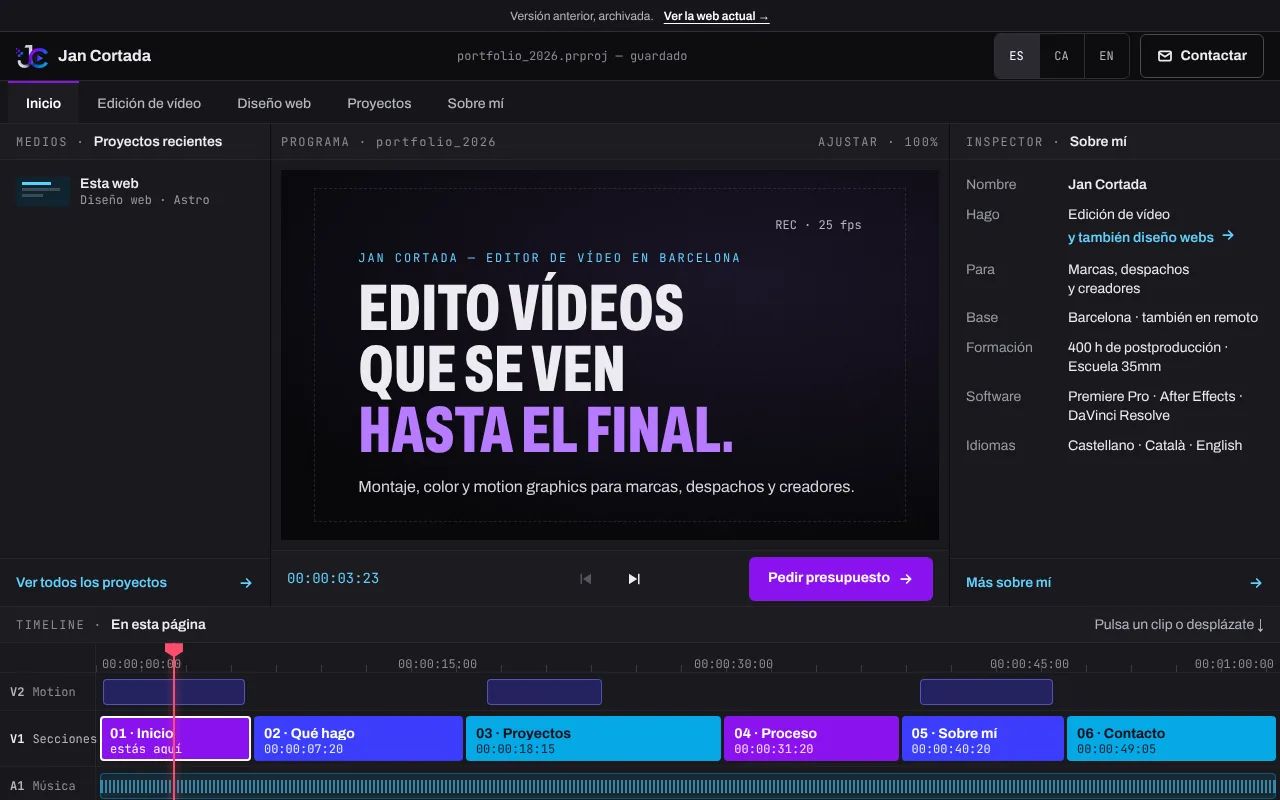Screen dimensions: 1280x800
Task: Click the Contactar button
Action: click(1202, 56)
